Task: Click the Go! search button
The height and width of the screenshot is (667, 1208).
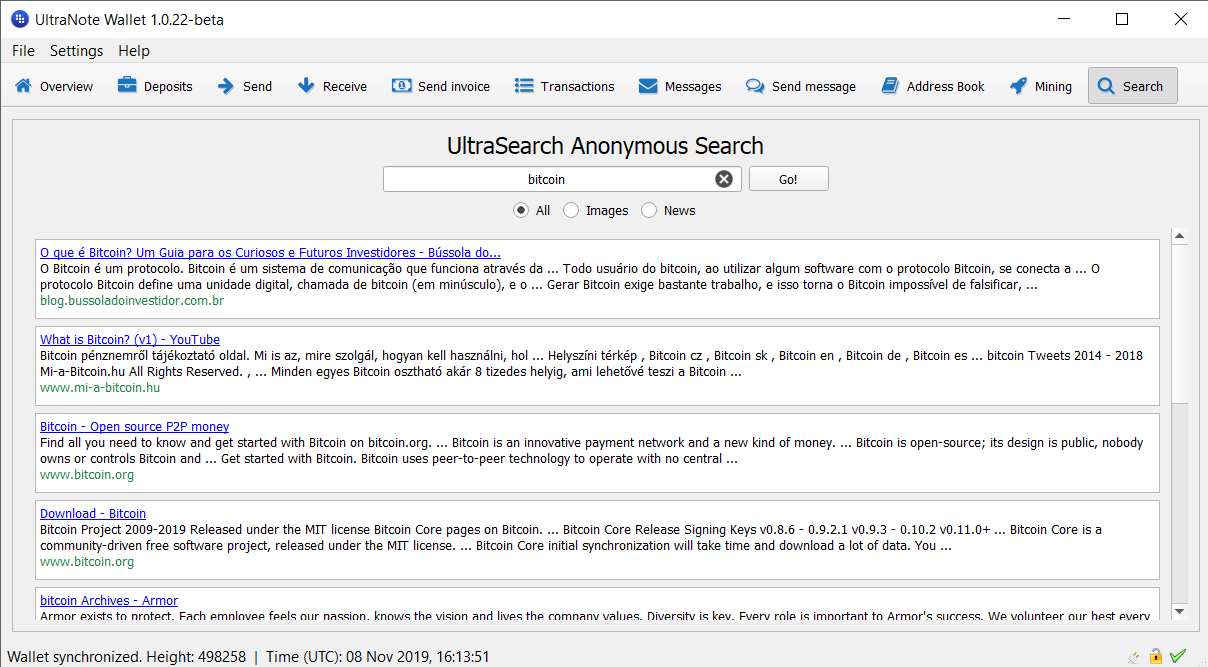Action: (x=788, y=179)
